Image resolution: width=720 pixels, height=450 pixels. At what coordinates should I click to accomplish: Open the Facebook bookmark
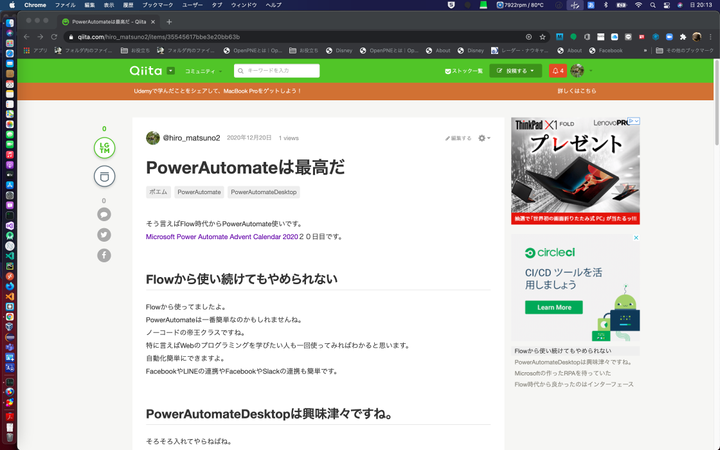coord(606,51)
